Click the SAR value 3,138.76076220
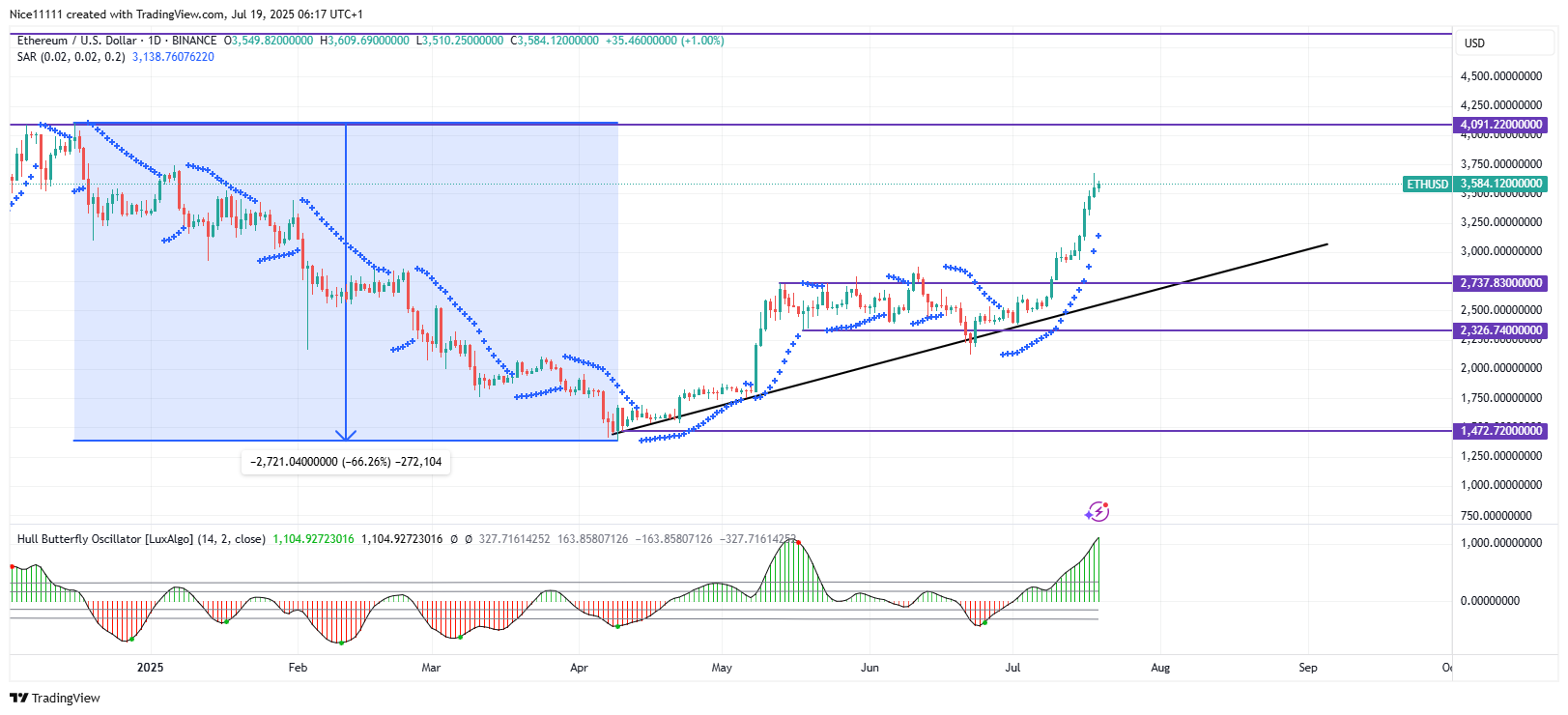 173,57
